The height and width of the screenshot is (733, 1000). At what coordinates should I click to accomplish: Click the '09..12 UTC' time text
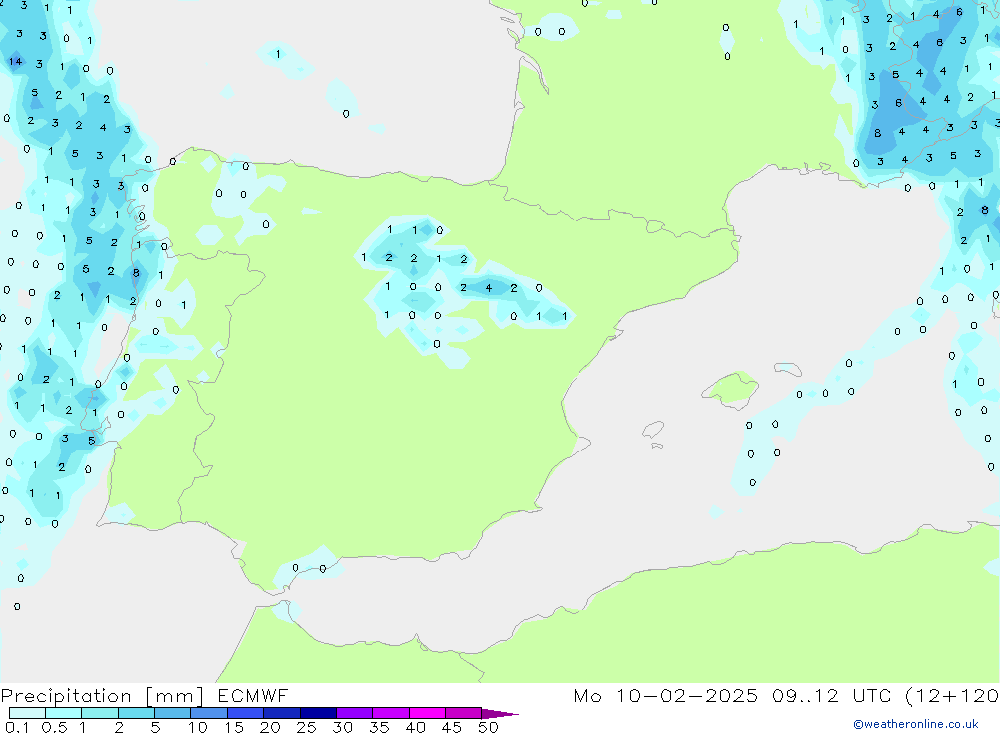[830, 695]
